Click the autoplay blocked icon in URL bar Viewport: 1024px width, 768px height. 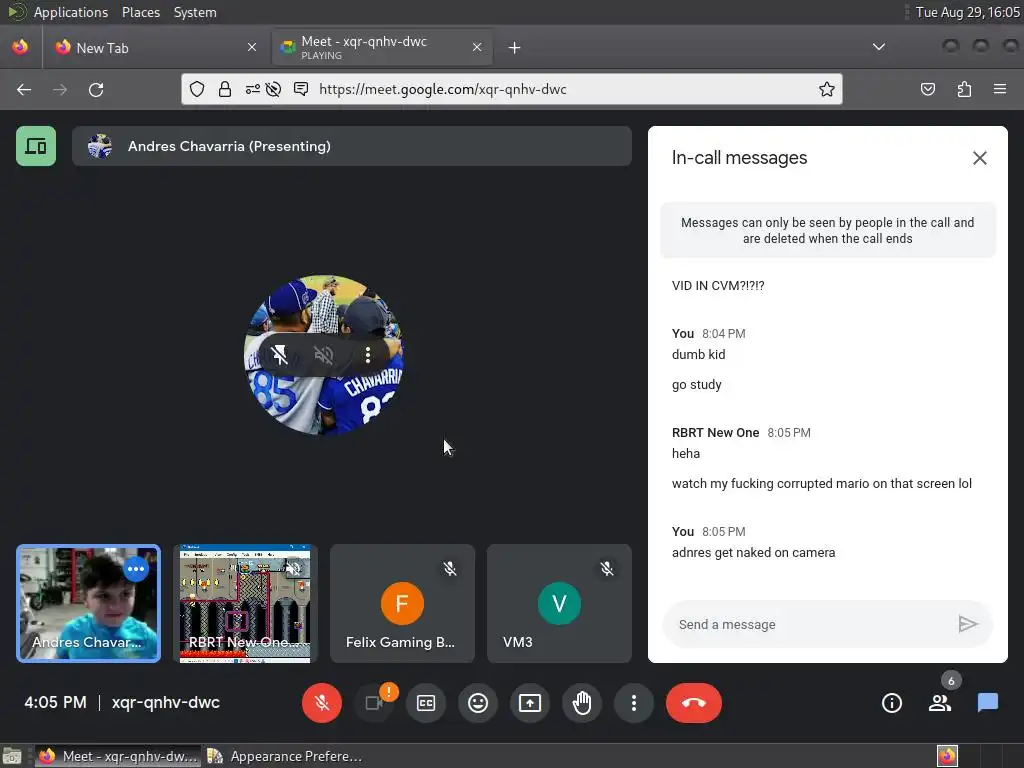click(x=273, y=89)
